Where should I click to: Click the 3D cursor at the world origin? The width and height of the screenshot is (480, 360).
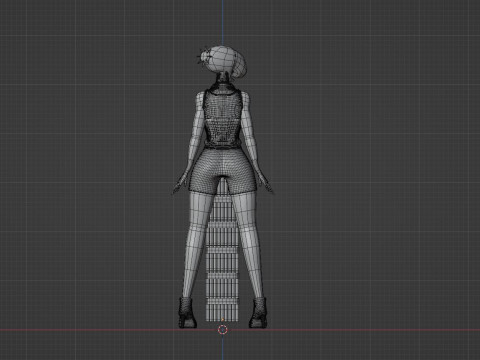point(223,330)
